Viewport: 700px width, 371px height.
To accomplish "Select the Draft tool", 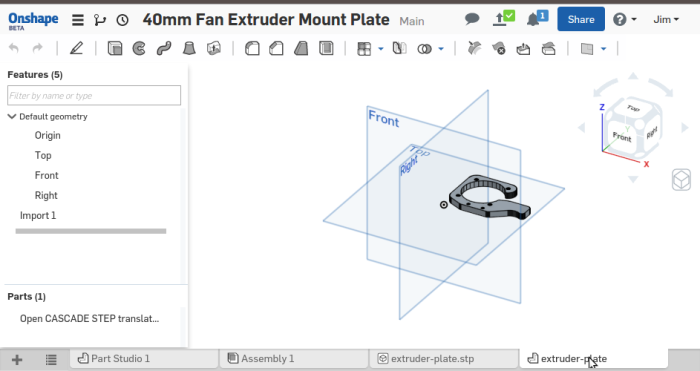I will tap(301, 48).
